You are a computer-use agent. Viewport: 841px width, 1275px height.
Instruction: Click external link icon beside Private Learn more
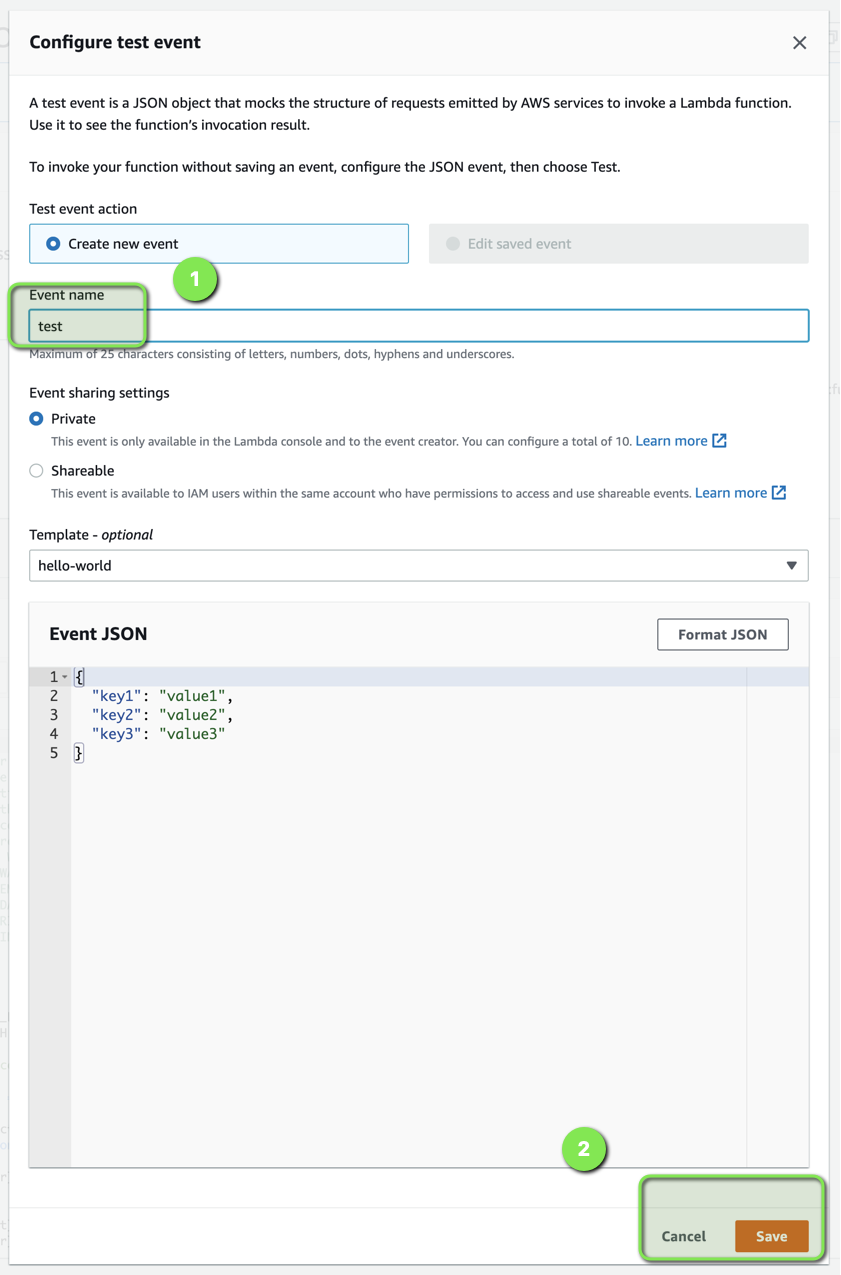(719, 441)
